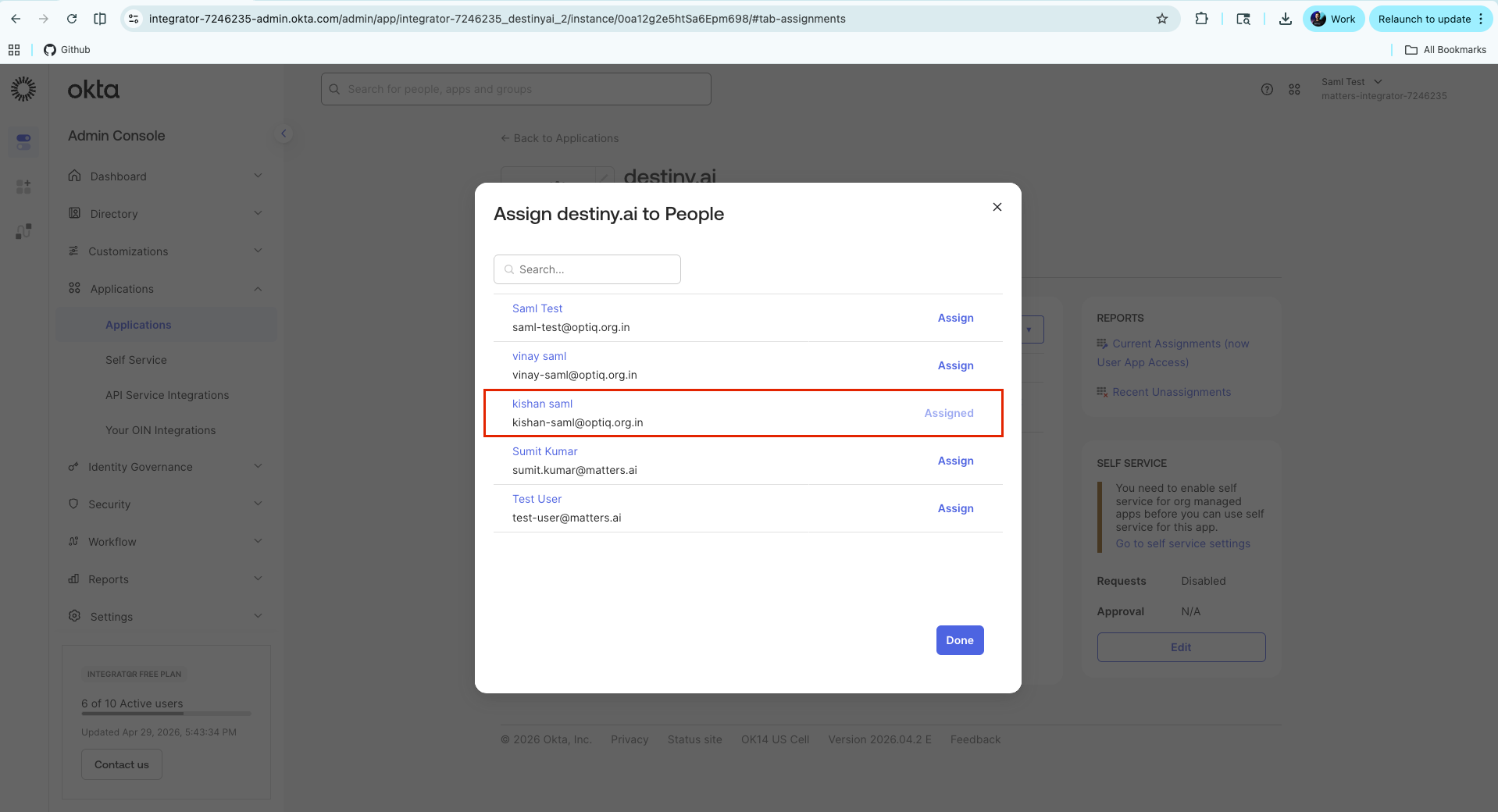This screenshot has width=1498, height=812.
Task: Open Saml Test user profile link
Action: coord(537,308)
